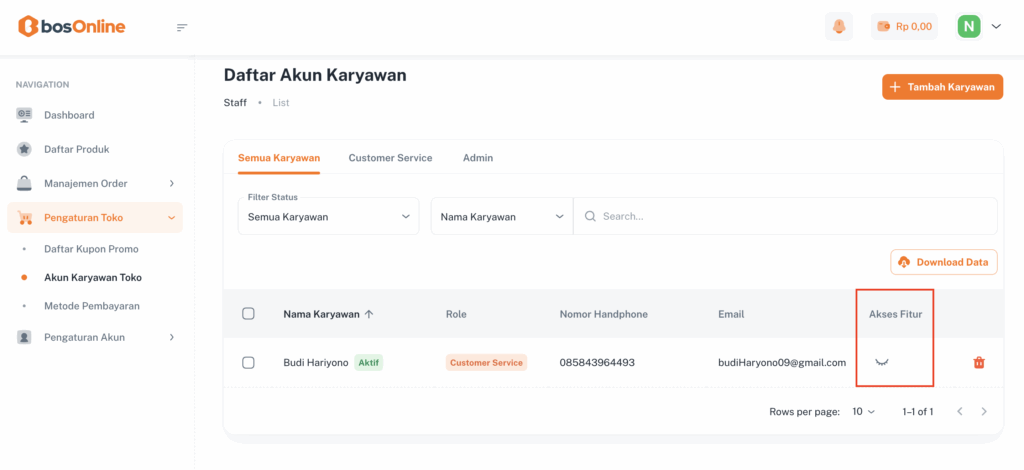Sort by Nama Karyawan arrow icon

click(369, 314)
